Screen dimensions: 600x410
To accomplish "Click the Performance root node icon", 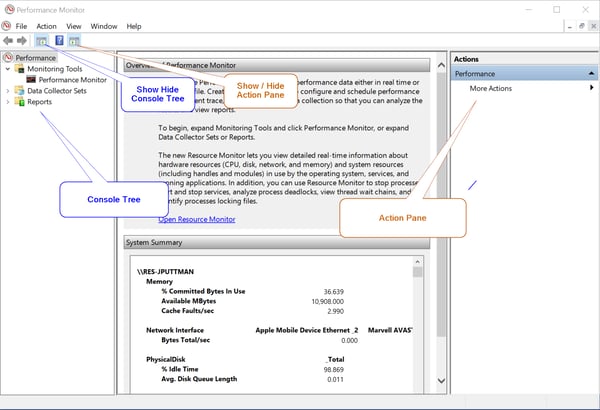I will [x=8, y=58].
